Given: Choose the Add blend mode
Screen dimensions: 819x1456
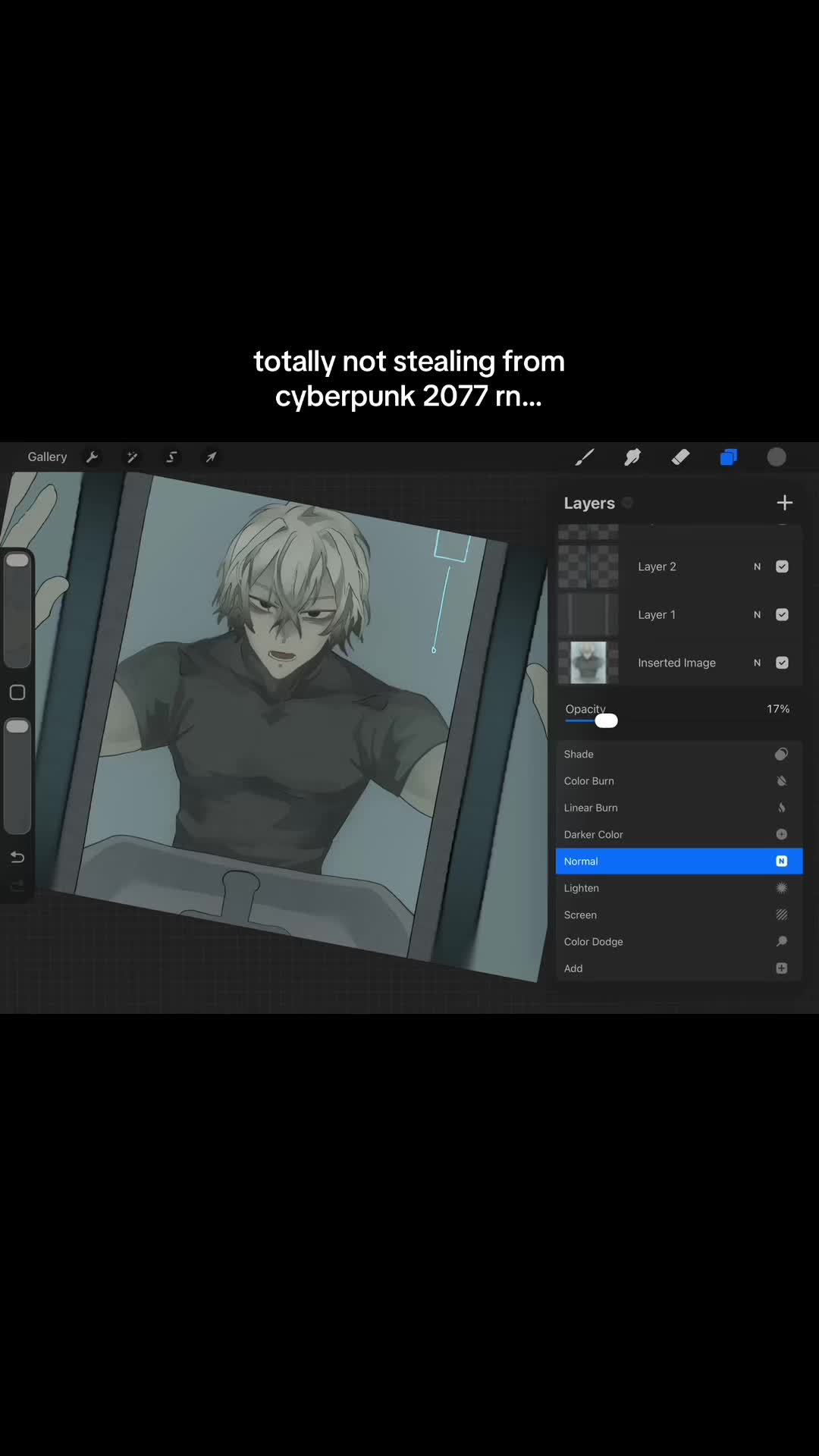Looking at the screenshot, I should click(679, 968).
